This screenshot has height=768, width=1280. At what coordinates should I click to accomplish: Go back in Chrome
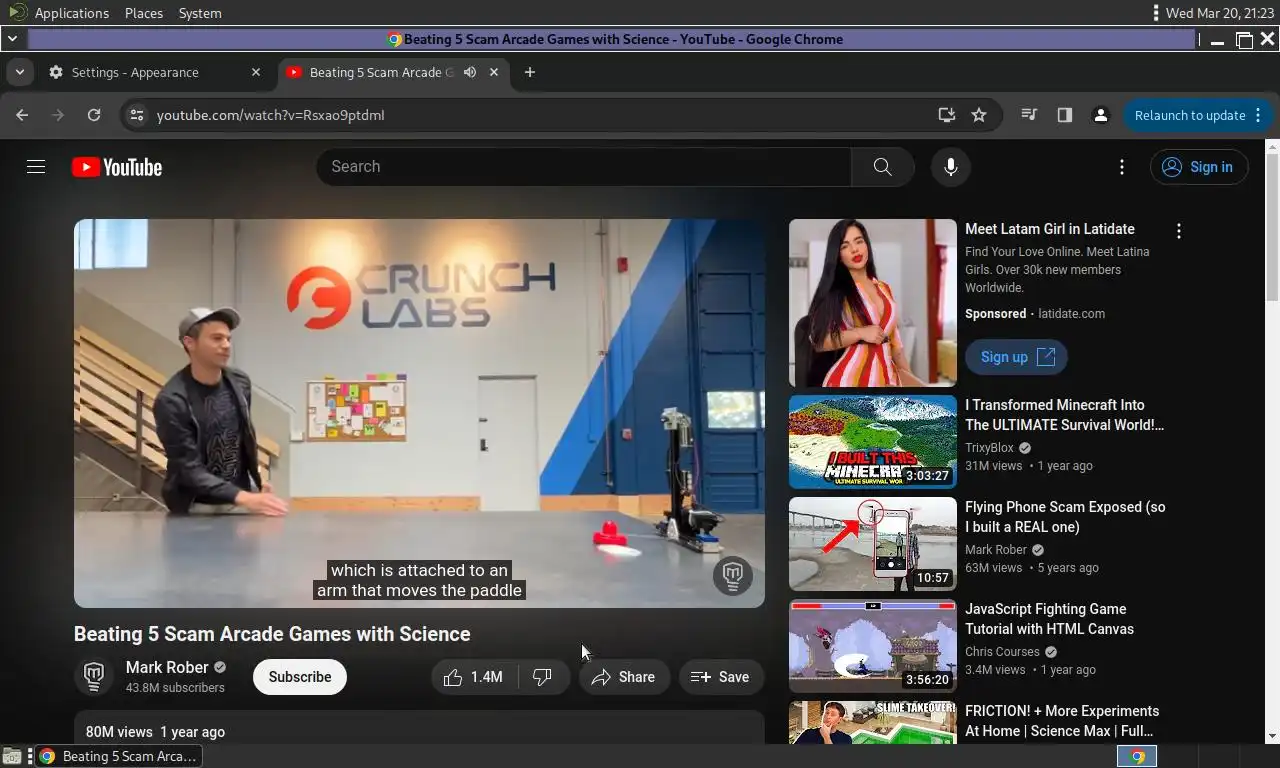pyautogui.click(x=22, y=115)
